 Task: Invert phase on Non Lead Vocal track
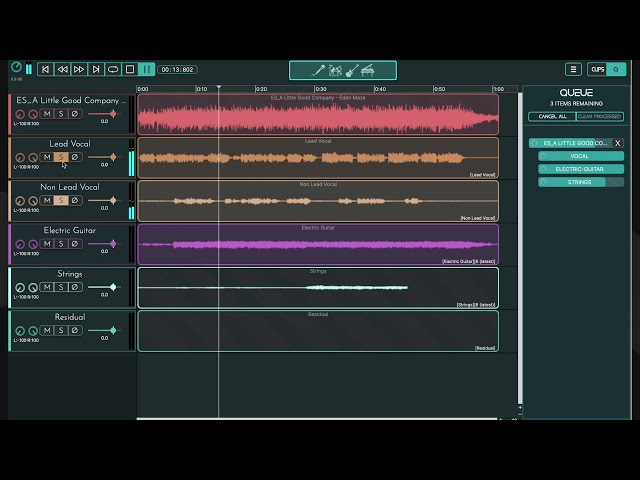[75, 200]
